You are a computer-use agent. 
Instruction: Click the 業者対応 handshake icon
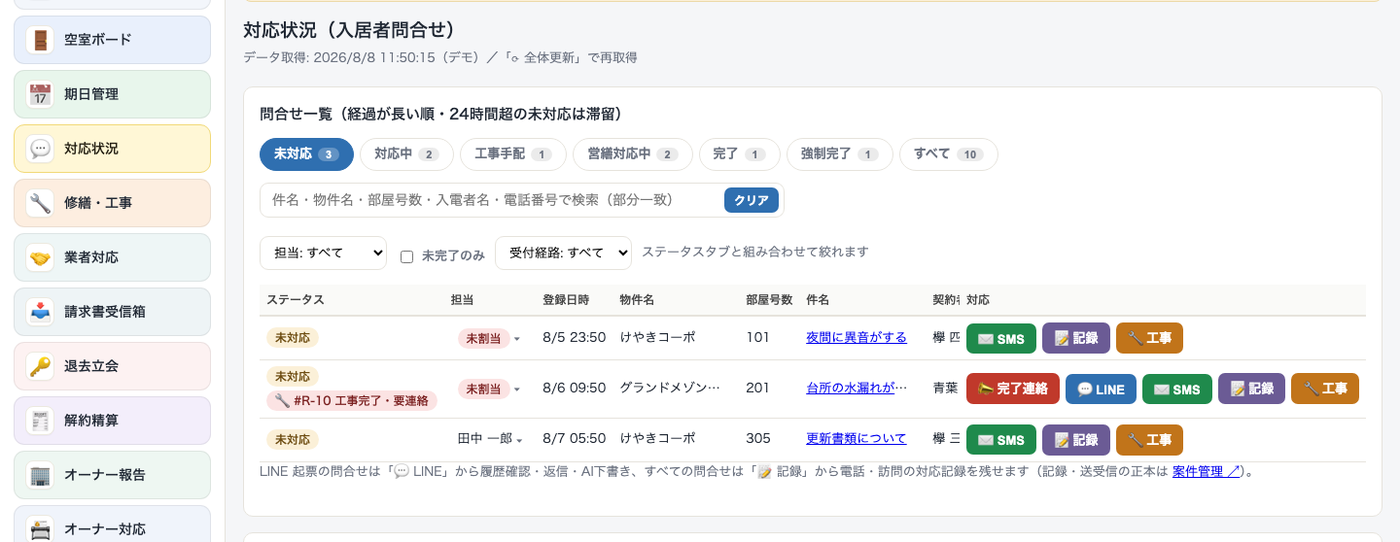tap(40, 258)
